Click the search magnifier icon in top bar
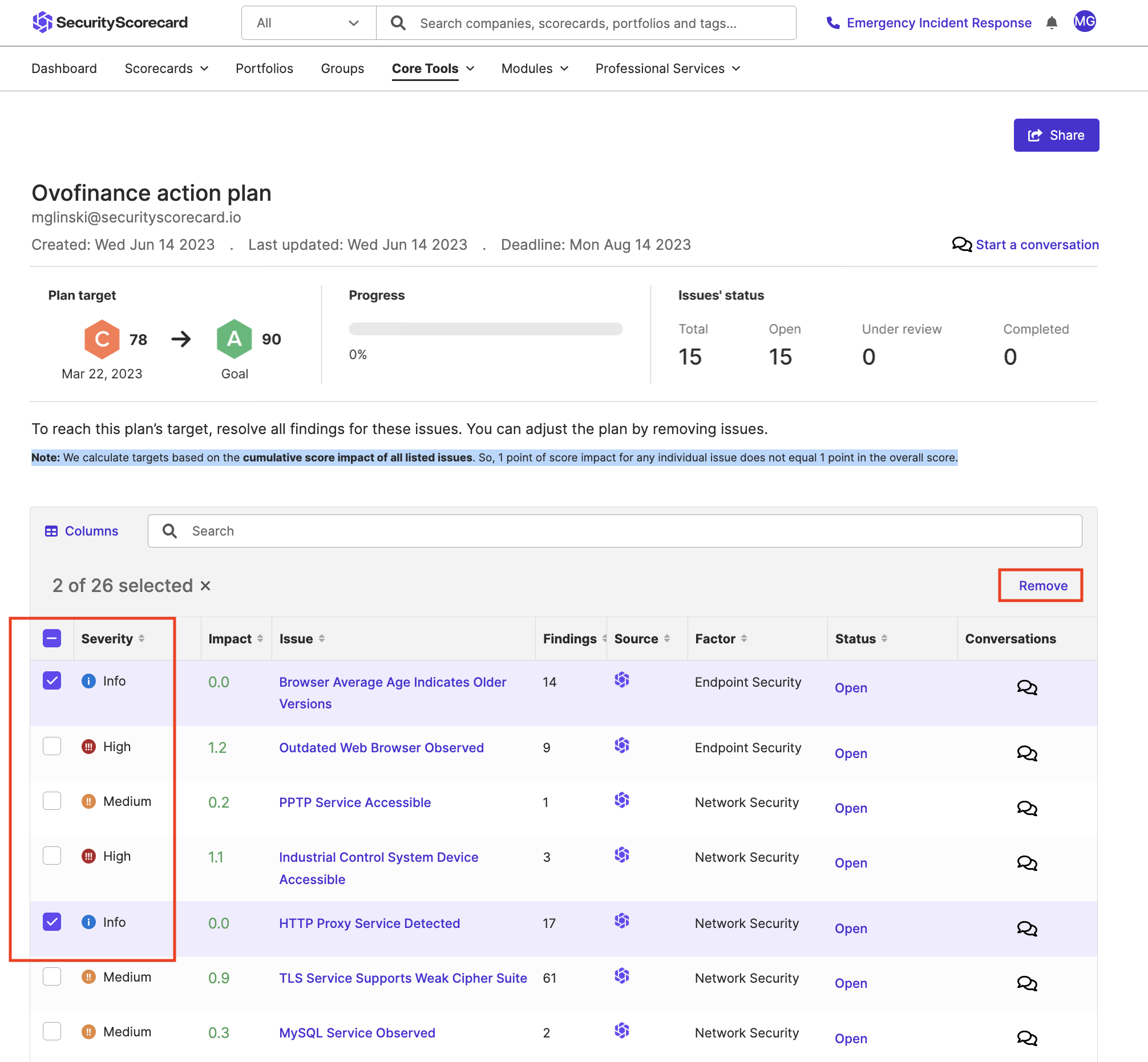1148x1062 pixels. (x=398, y=23)
